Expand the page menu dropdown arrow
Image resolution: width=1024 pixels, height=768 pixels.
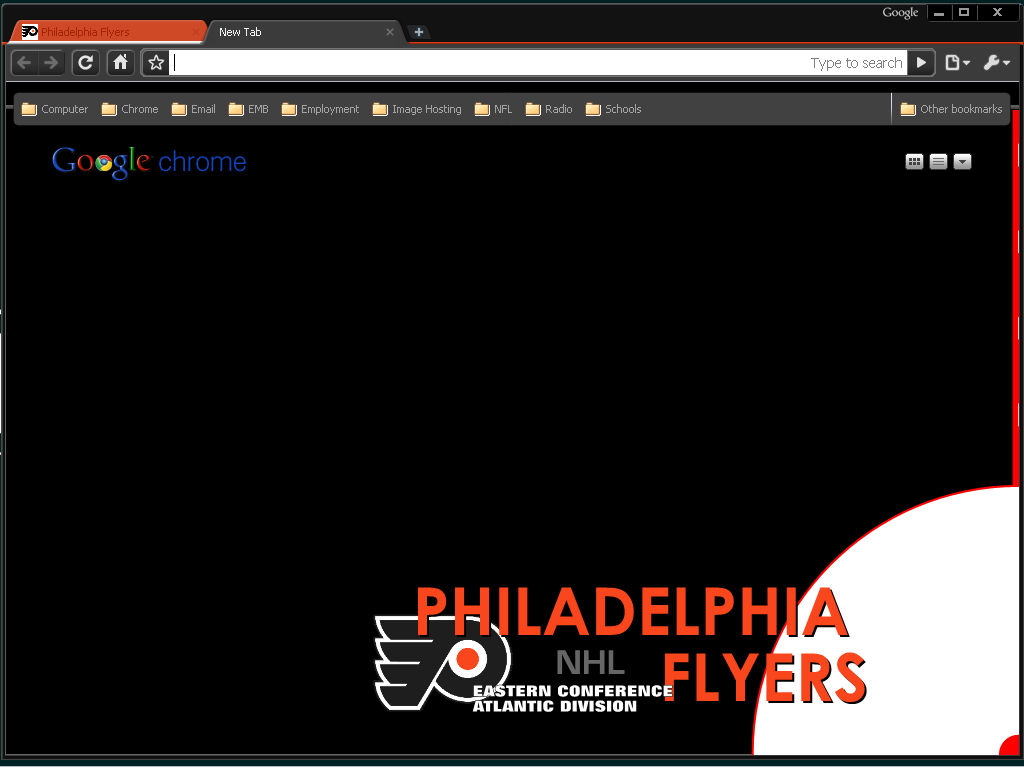(964, 62)
